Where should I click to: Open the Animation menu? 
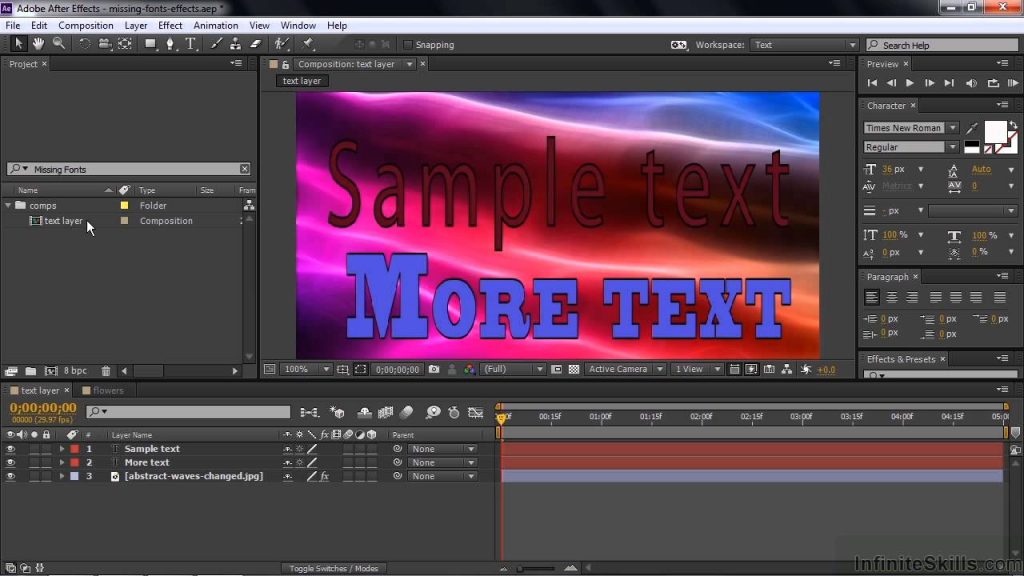(216, 25)
